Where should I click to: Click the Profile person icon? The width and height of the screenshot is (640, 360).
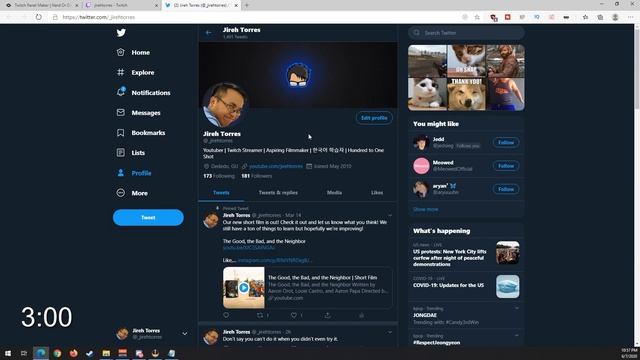click(x=120, y=173)
